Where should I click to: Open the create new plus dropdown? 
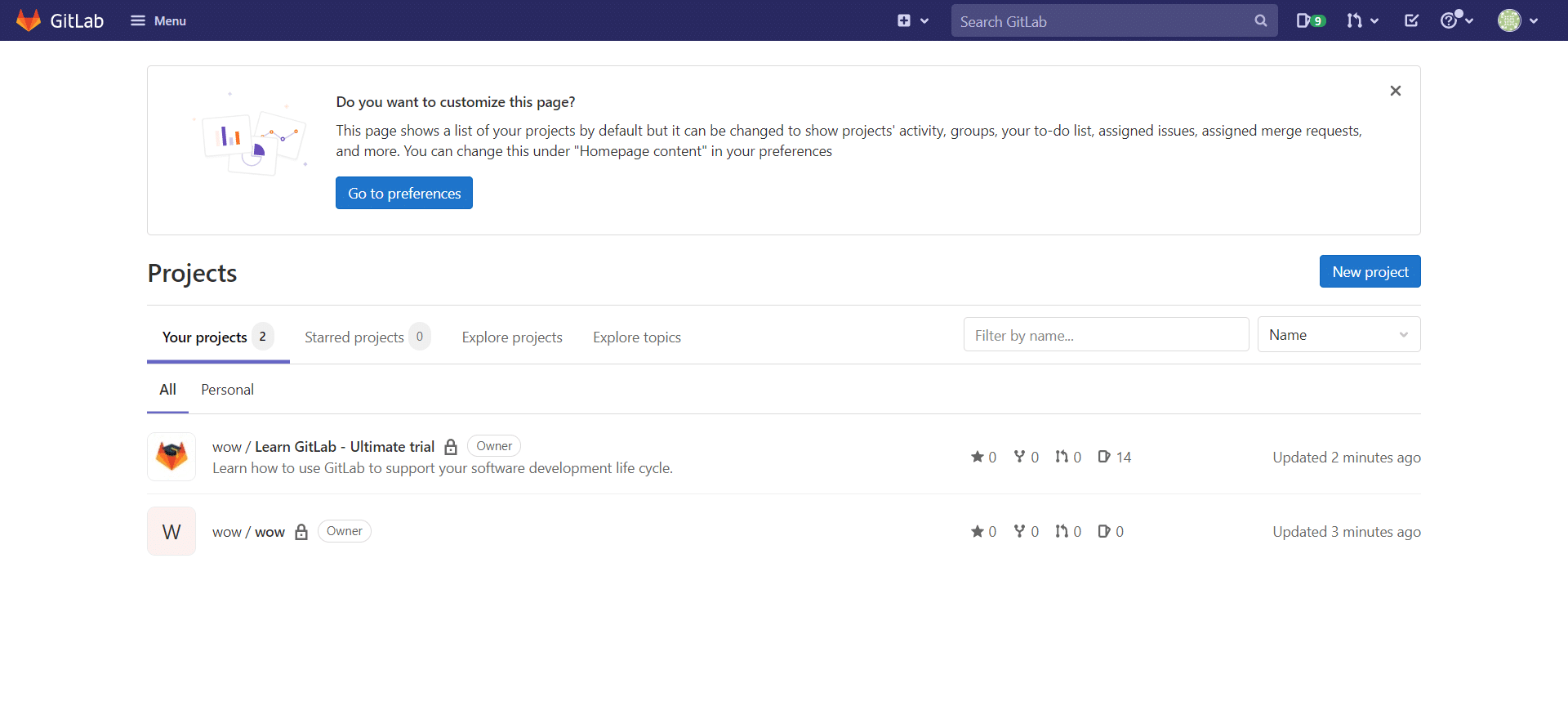click(x=913, y=20)
